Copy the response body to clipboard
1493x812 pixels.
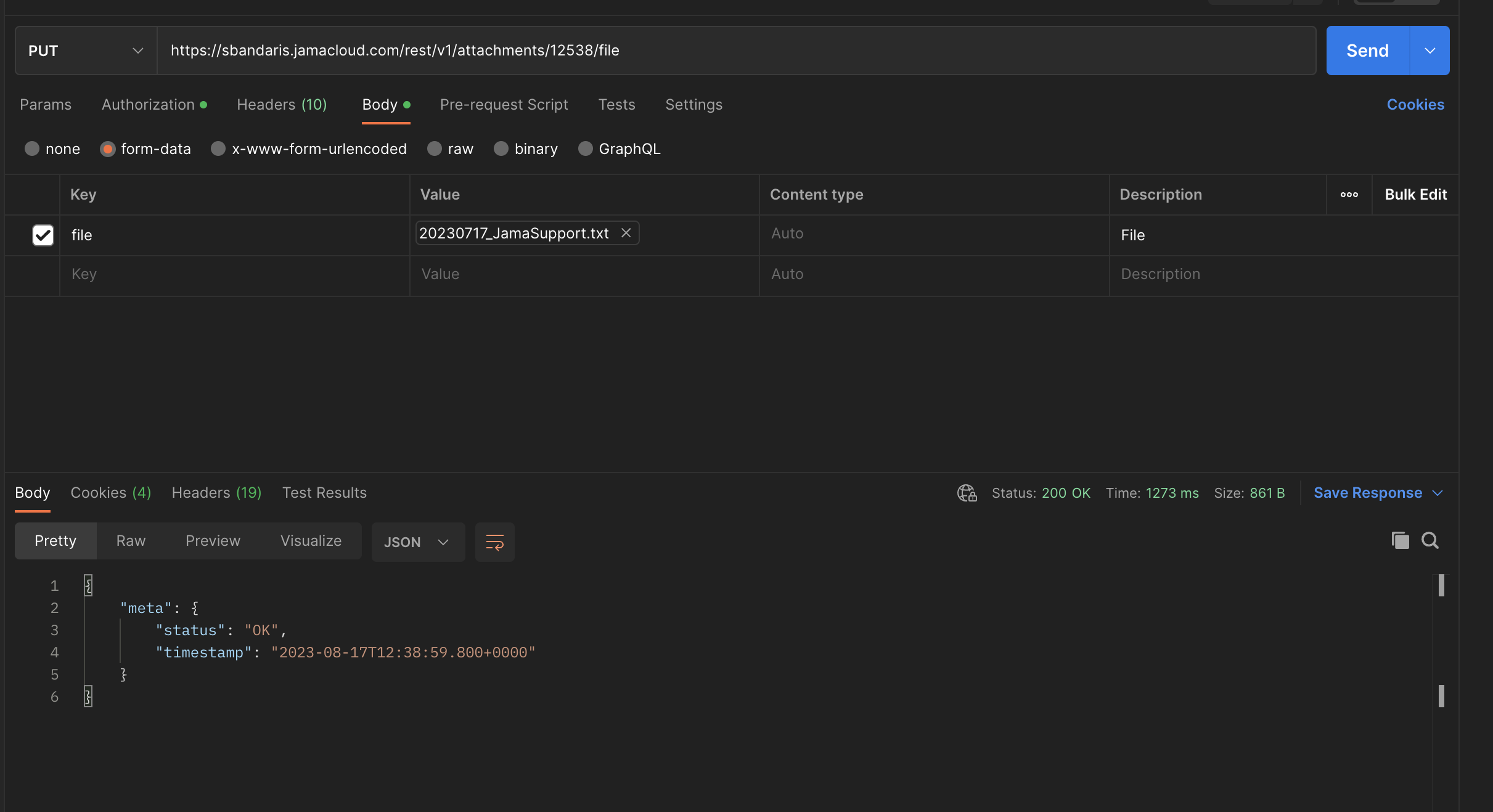pyautogui.click(x=1400, y=540)
